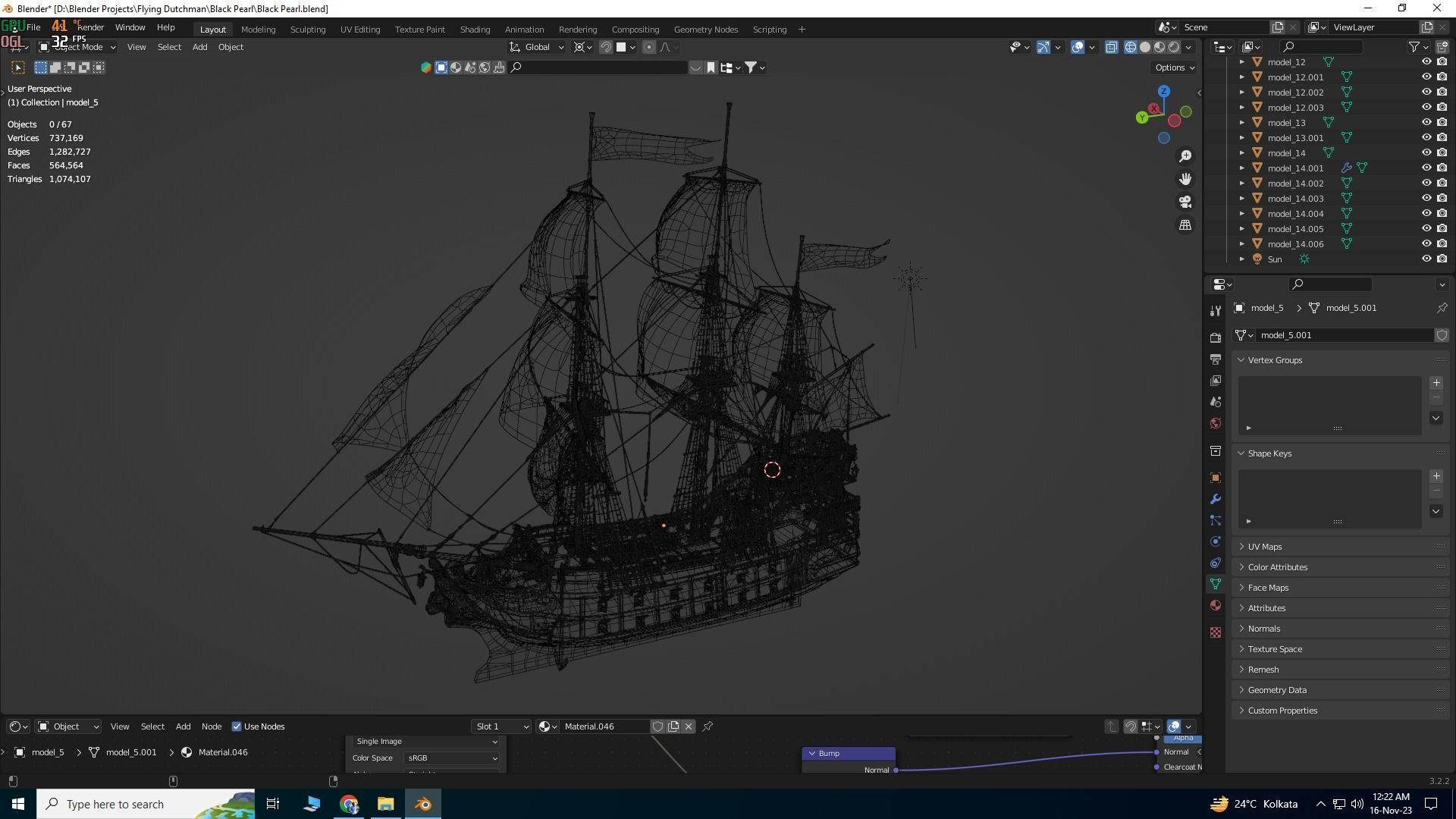Open the Material properties tab
This screenshot has width=1456, height=819.
click(1216, 605)
